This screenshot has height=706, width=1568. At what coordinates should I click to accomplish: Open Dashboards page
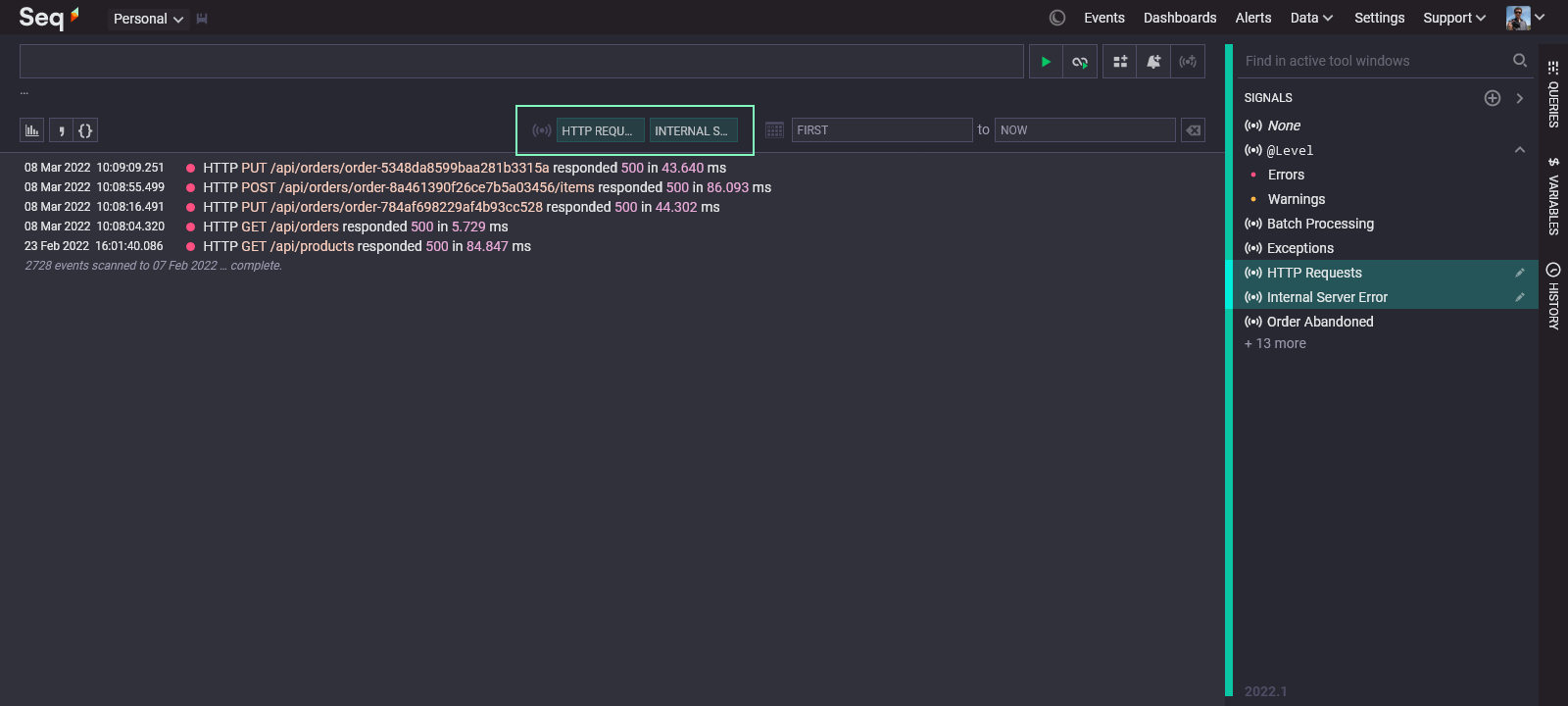[x=1180, y=18]
